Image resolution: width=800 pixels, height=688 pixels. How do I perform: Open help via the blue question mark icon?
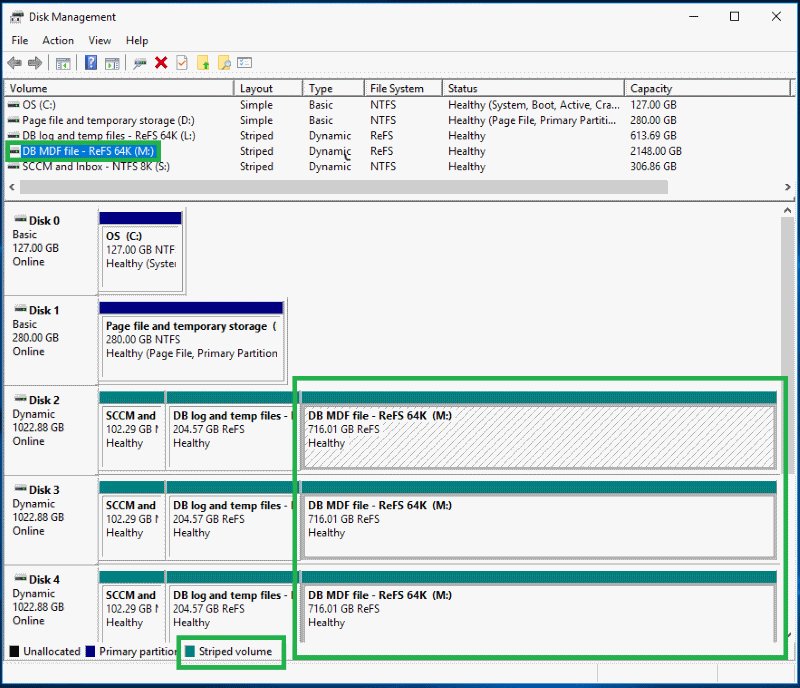tap(91, 62)
